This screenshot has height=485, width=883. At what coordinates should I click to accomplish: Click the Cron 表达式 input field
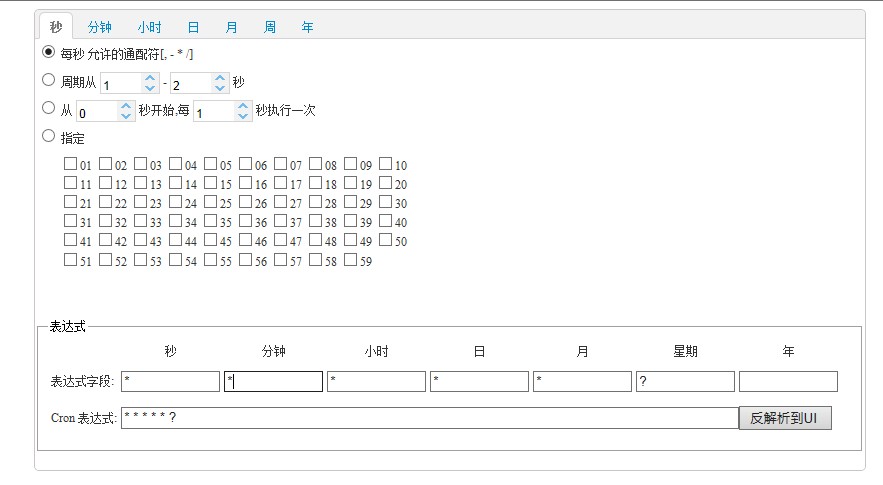(430, 418)
